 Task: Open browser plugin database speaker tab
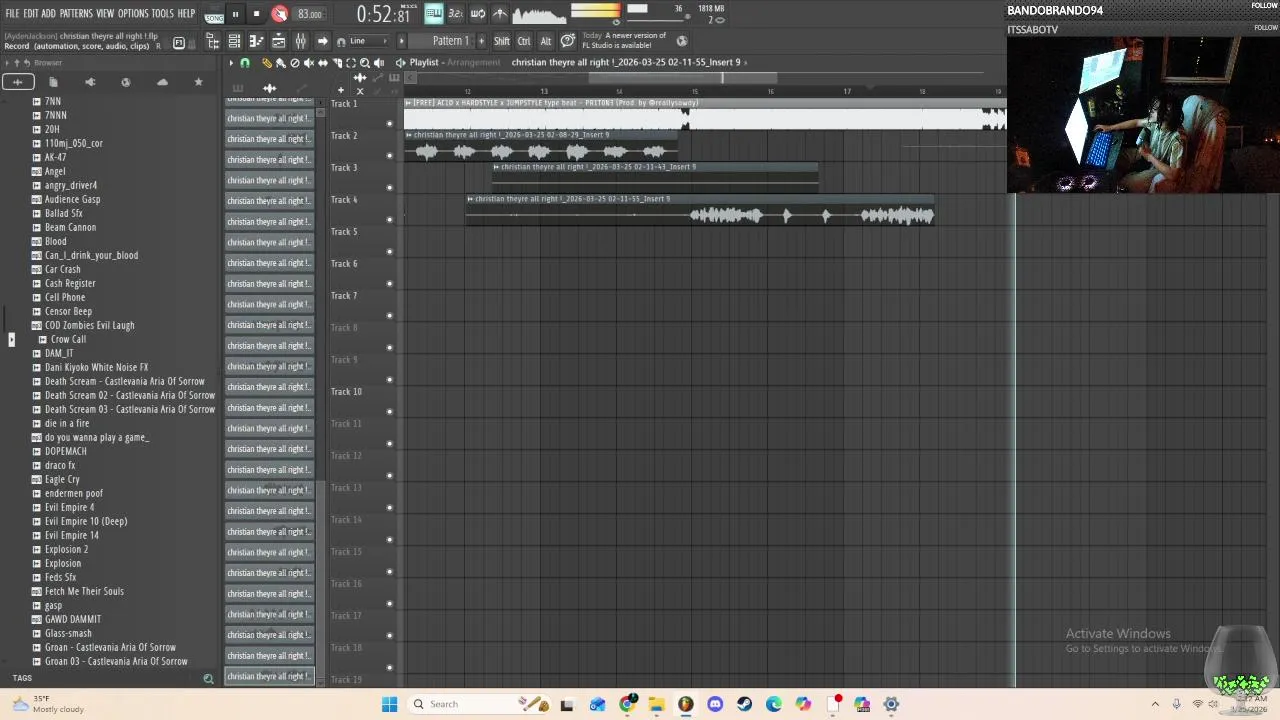[x=90, y=82]
